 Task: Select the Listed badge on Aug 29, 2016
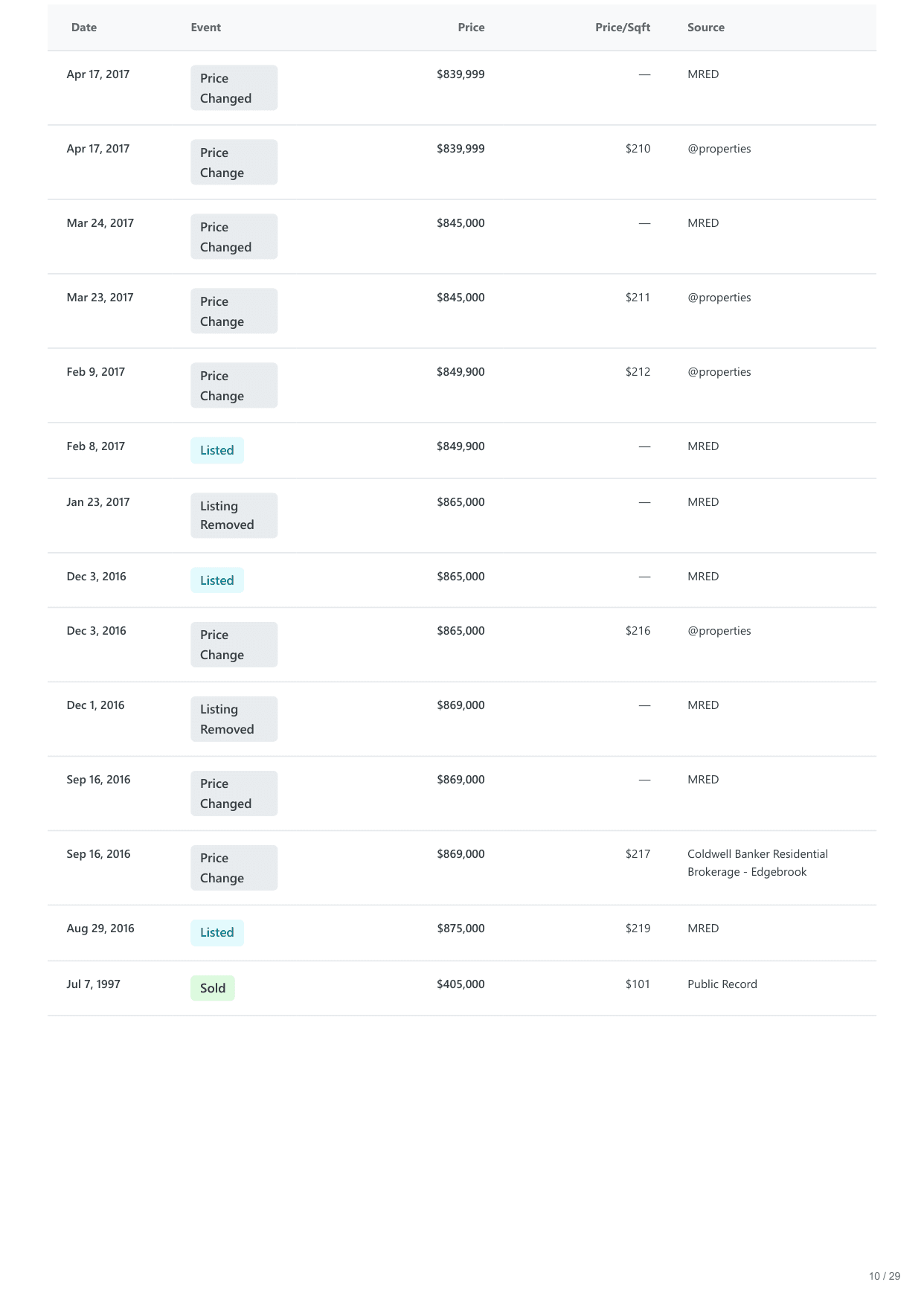pyautogui.click(x=216, y=932)
